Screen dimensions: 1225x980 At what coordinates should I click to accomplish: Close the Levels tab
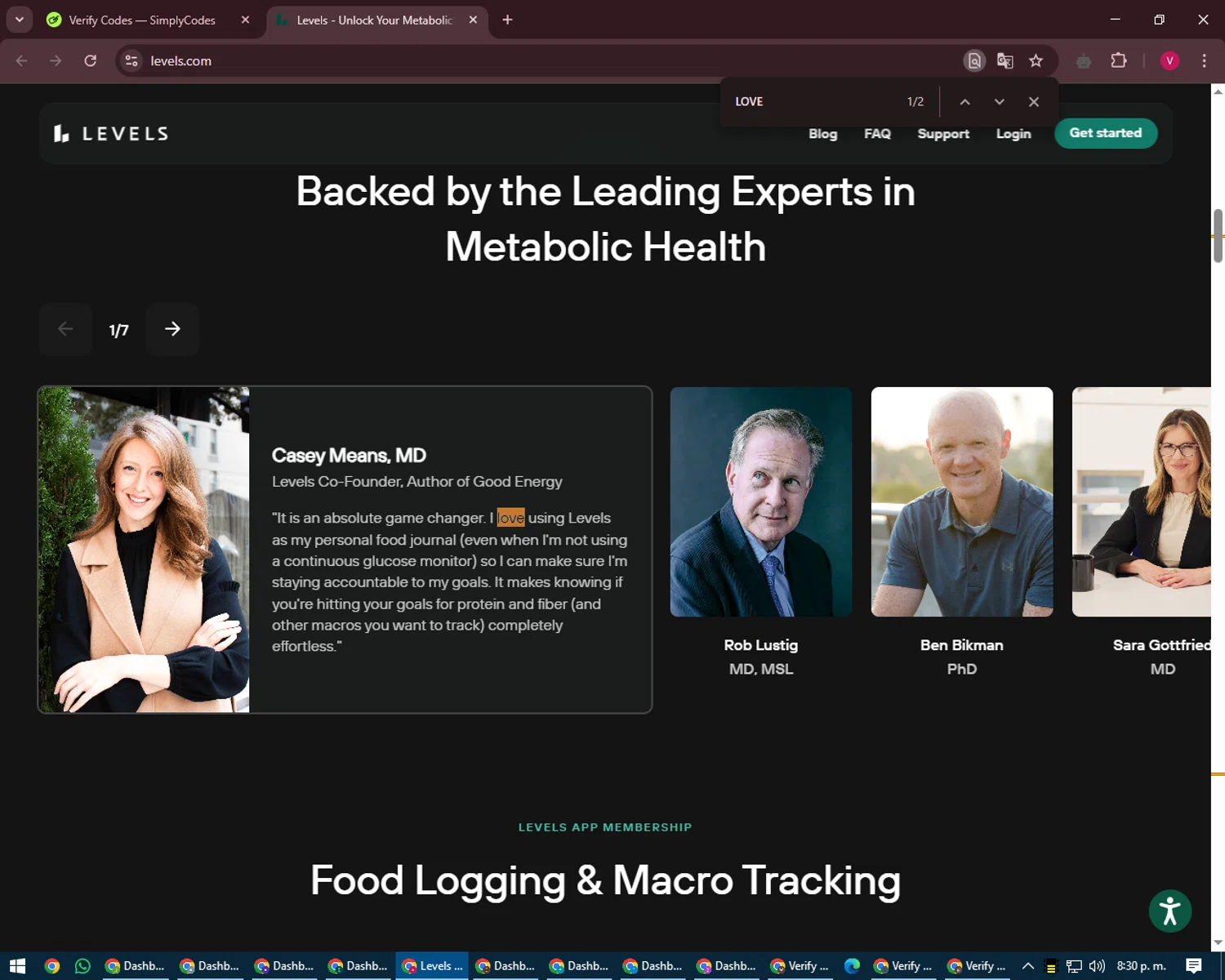pos(473,20)
